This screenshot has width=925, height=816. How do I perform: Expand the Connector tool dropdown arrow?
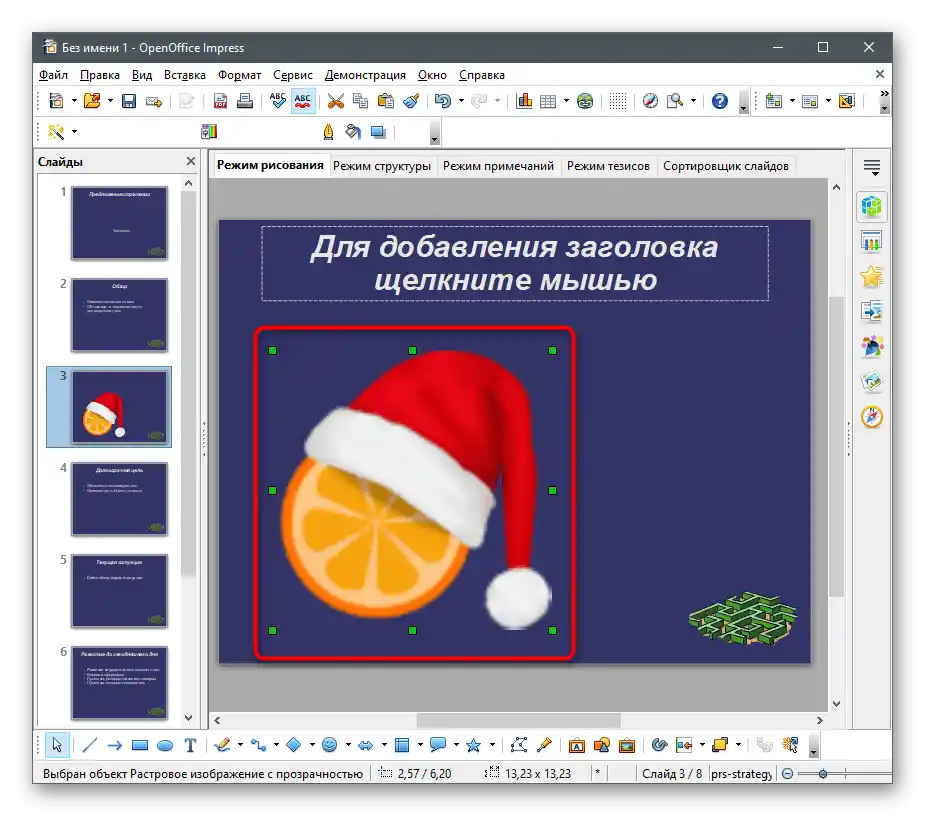(x=276, y=745)
